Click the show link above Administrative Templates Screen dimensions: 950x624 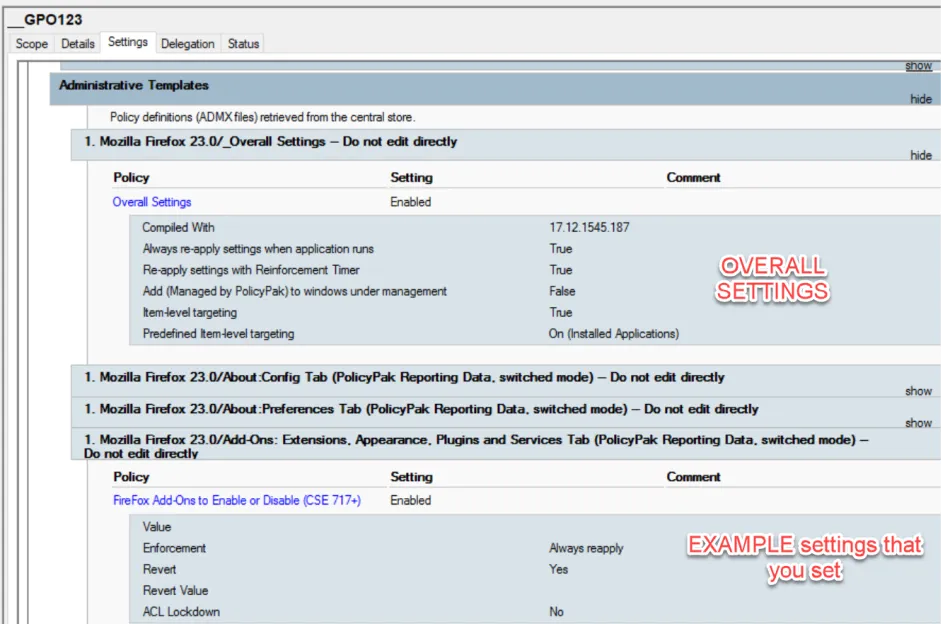(918, 66)
